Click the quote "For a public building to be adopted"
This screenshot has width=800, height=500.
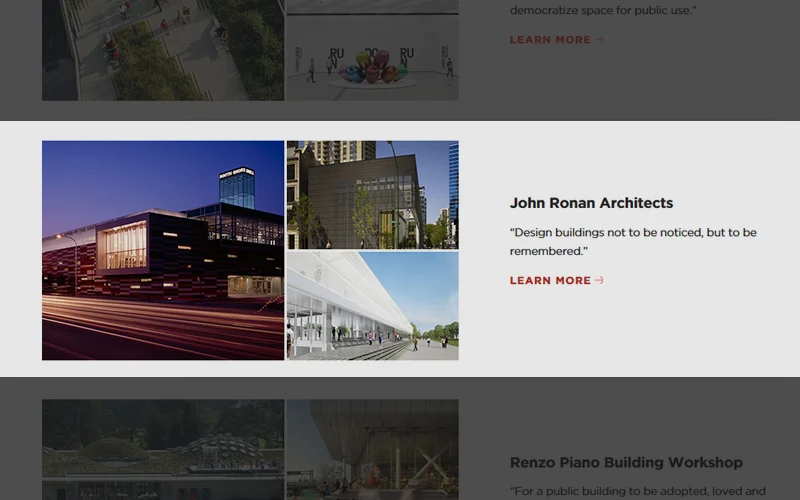tap(637, 491)
